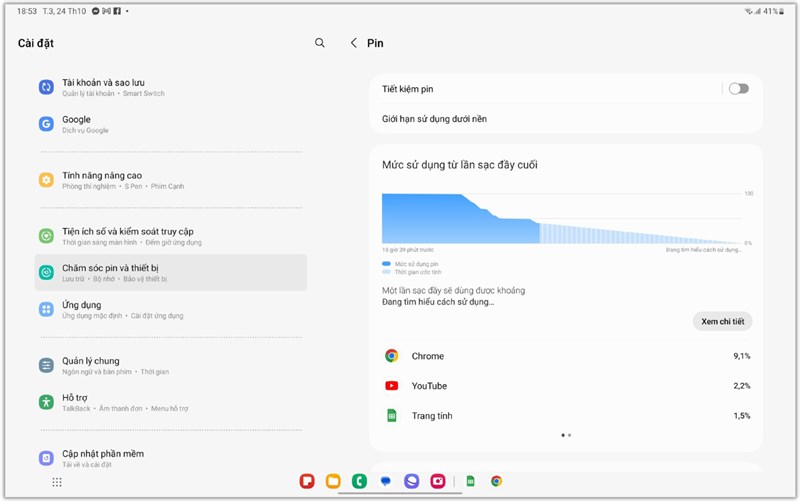800x501 pixels.
Task: Open the Ứng dụng settings item
Action: pos(171,310)
